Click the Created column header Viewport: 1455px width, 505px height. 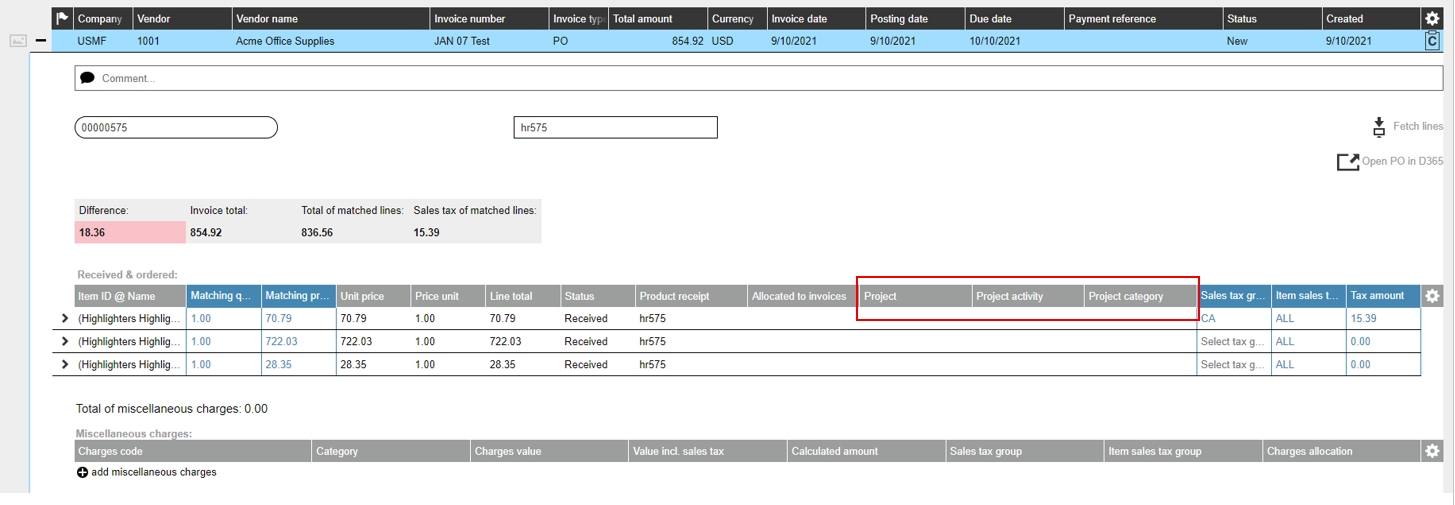click(x=1370, y=19)
